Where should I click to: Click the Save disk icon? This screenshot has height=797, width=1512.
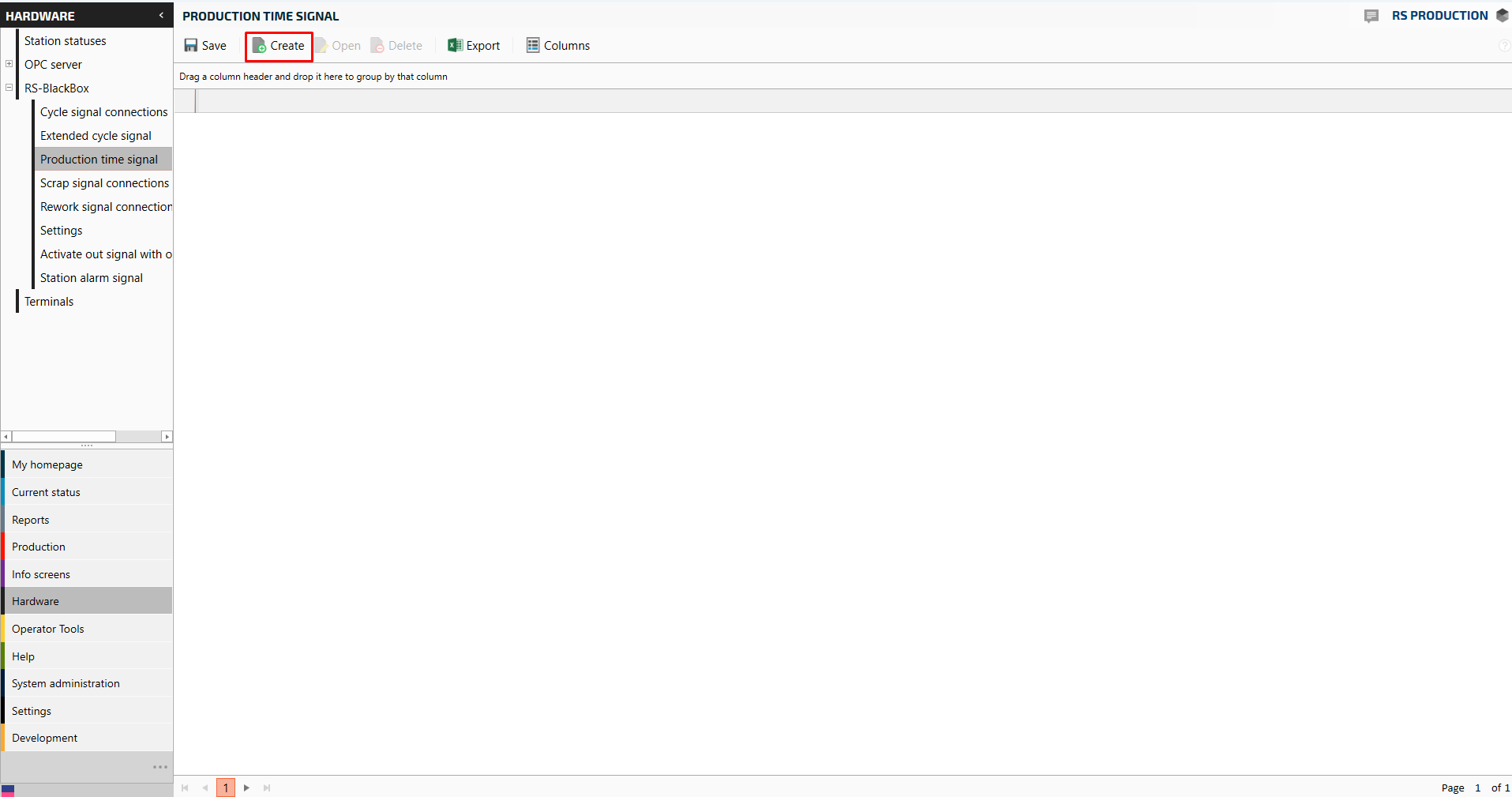[x=191, y=46]
